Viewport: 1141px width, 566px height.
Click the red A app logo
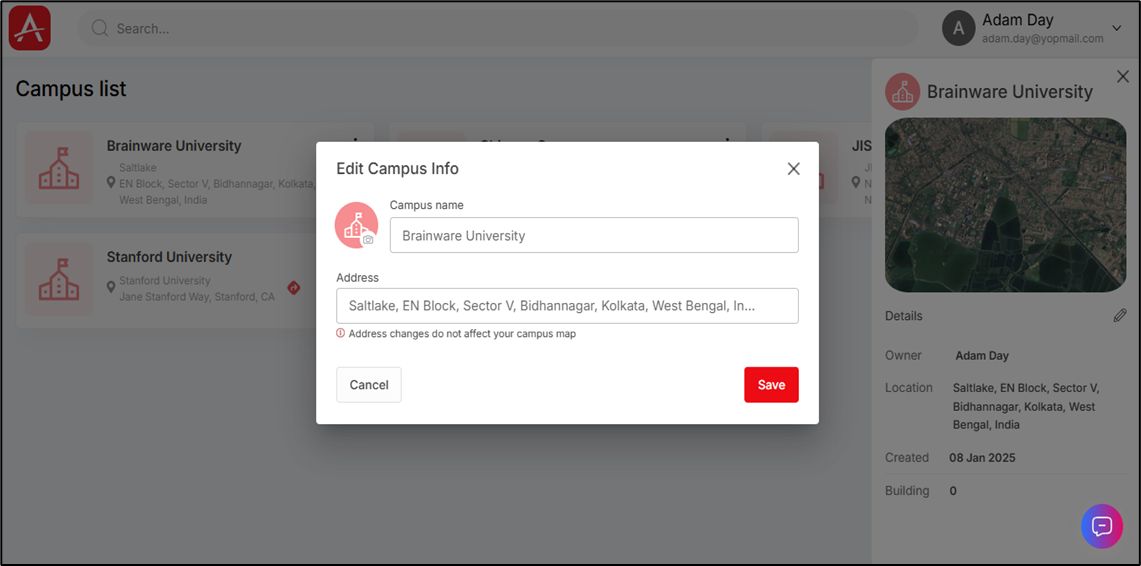click(x=29, y=28)
